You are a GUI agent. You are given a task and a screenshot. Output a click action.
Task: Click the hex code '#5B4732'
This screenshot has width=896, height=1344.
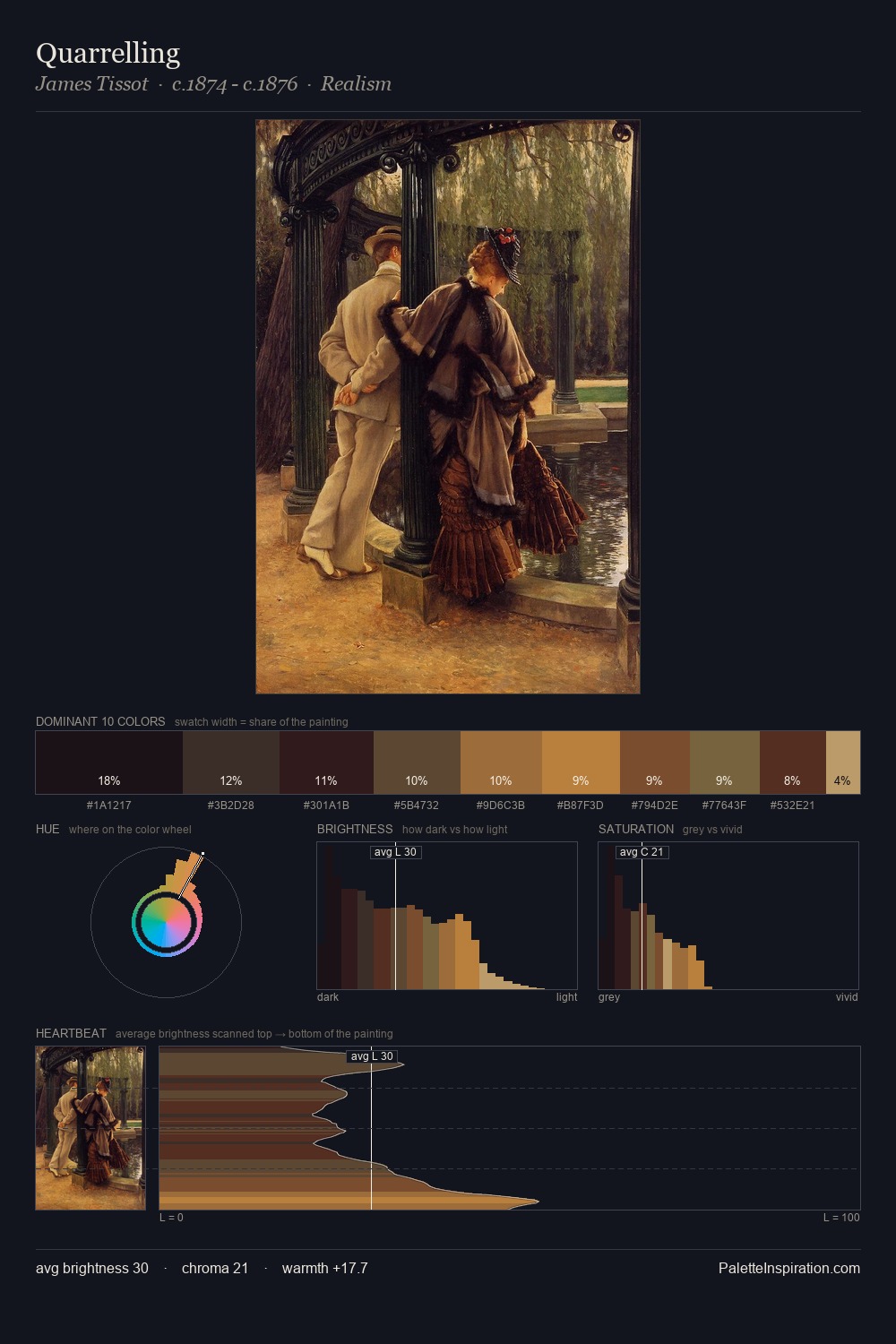click(417, 805)
